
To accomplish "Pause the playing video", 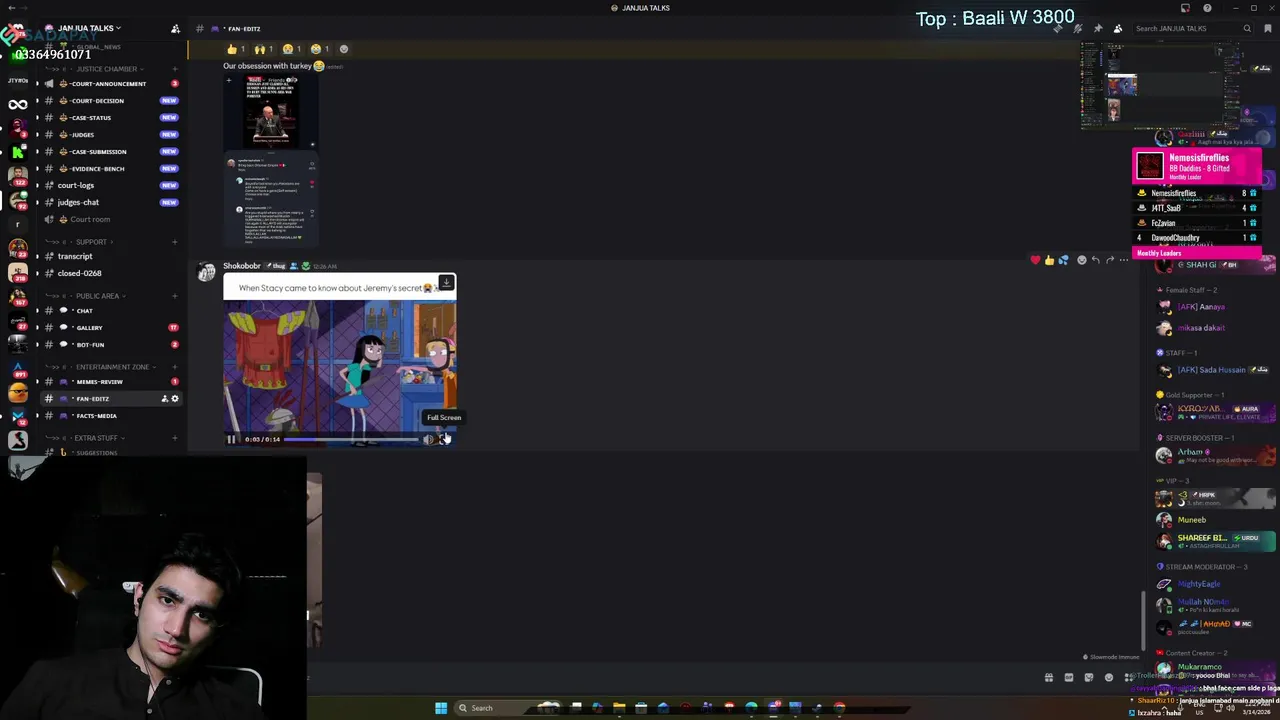I will [231, 439].
